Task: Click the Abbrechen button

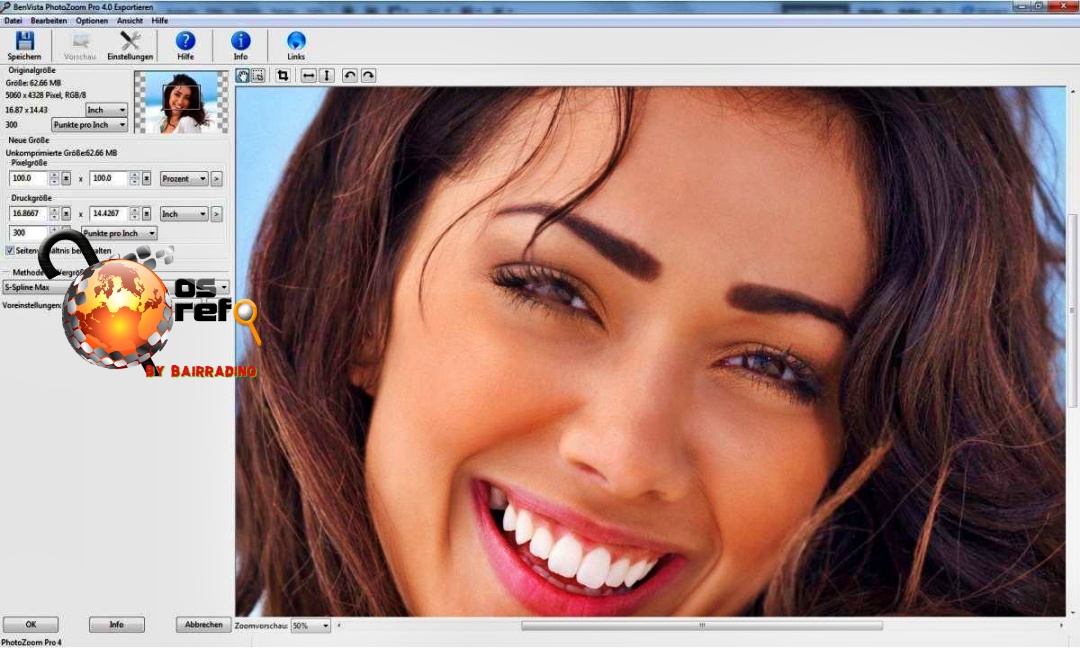Action: click(x=203, y=625)
